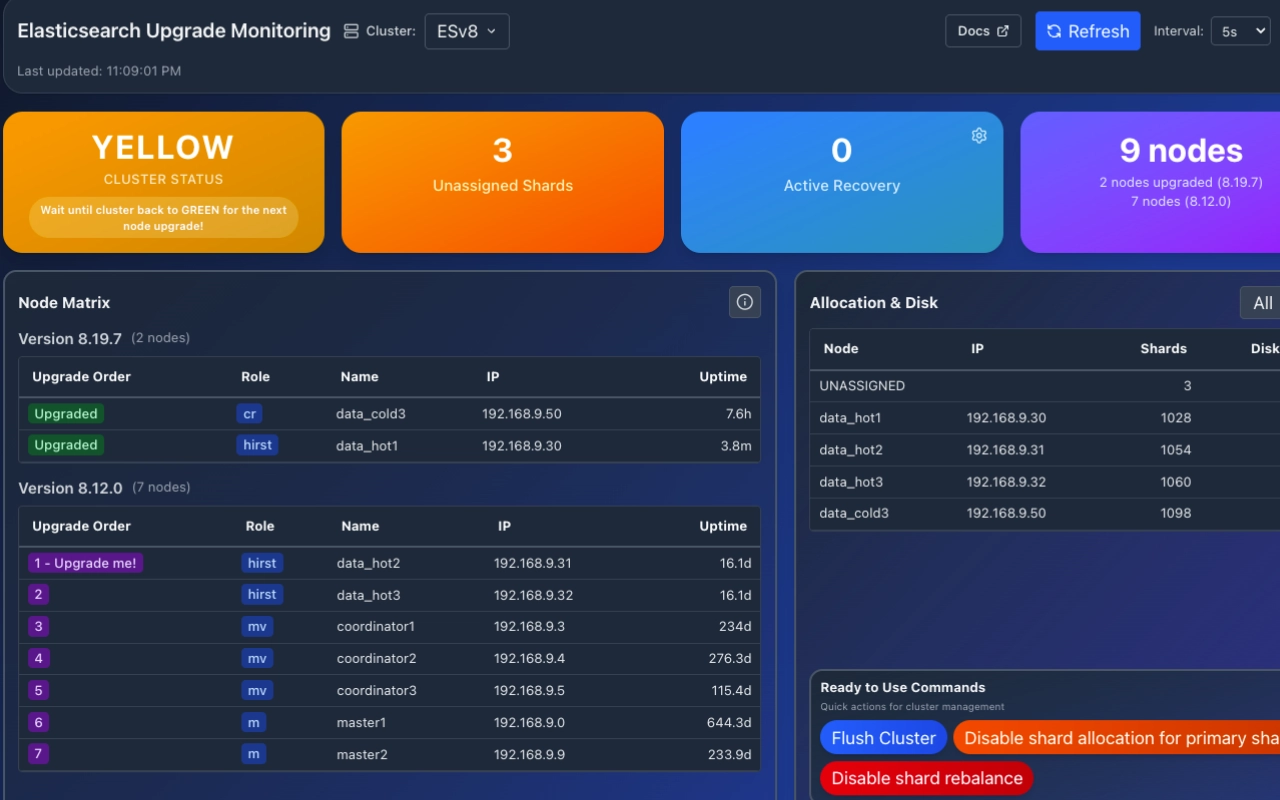Click IP address 192.168.9.0
The width and height of the screenshot is (1280, 800).
click(x=530, y=724)
